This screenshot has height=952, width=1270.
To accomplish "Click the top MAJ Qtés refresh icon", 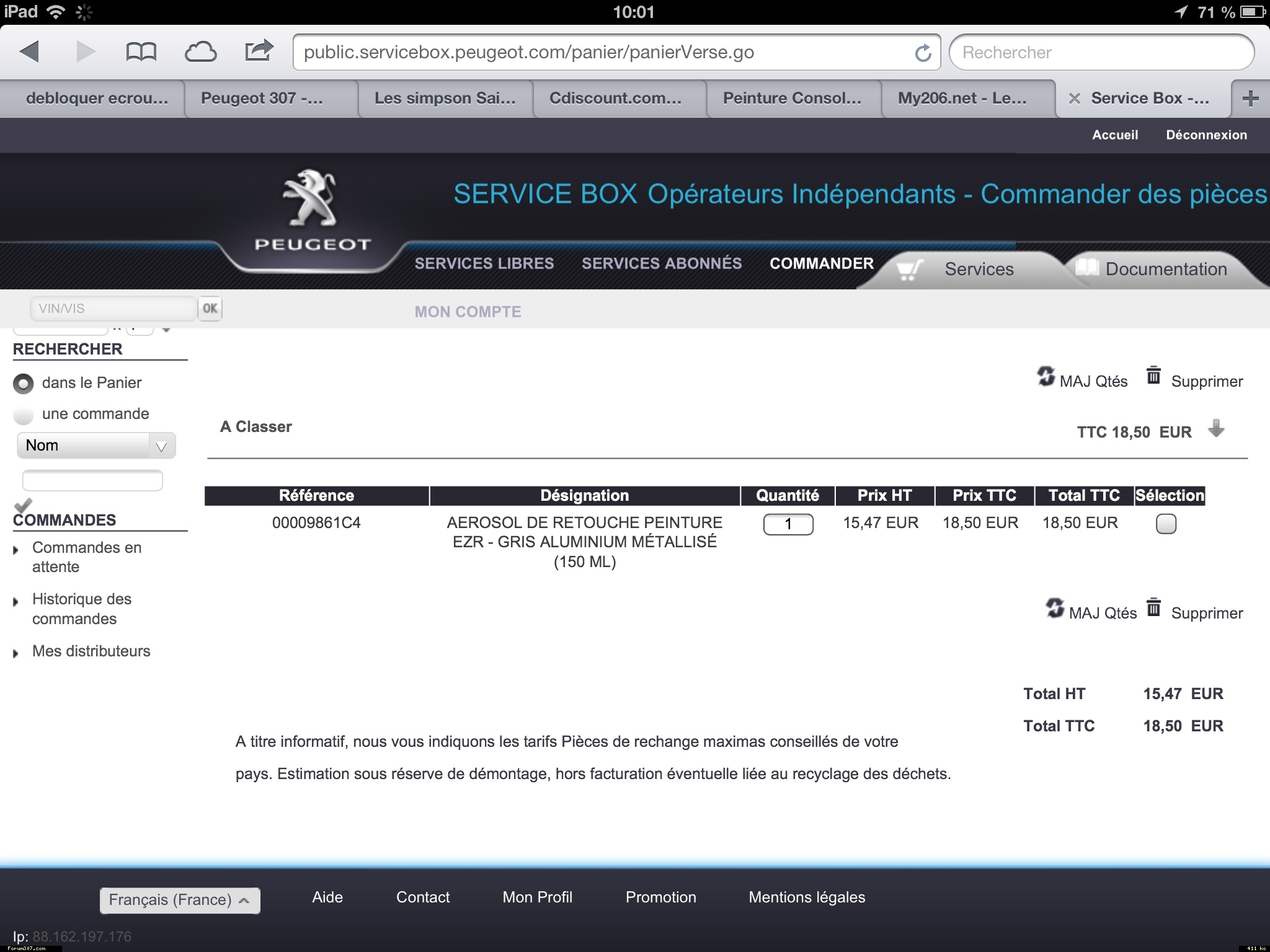I will pyautogui.click(x=1046, y=376).
